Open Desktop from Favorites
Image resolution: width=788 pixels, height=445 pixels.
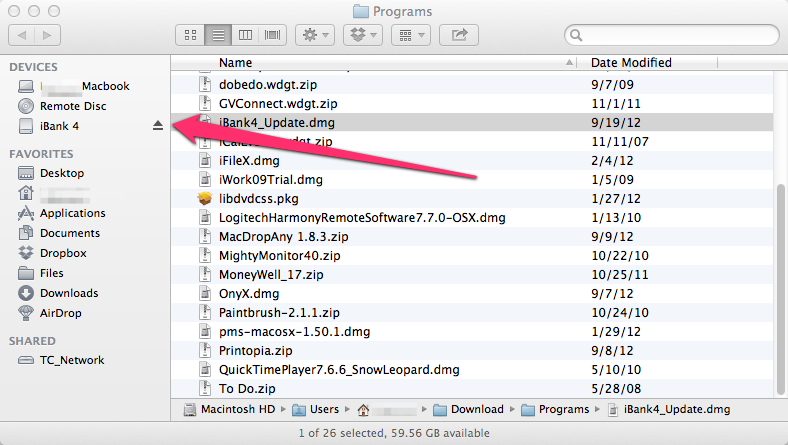point(51,173)
